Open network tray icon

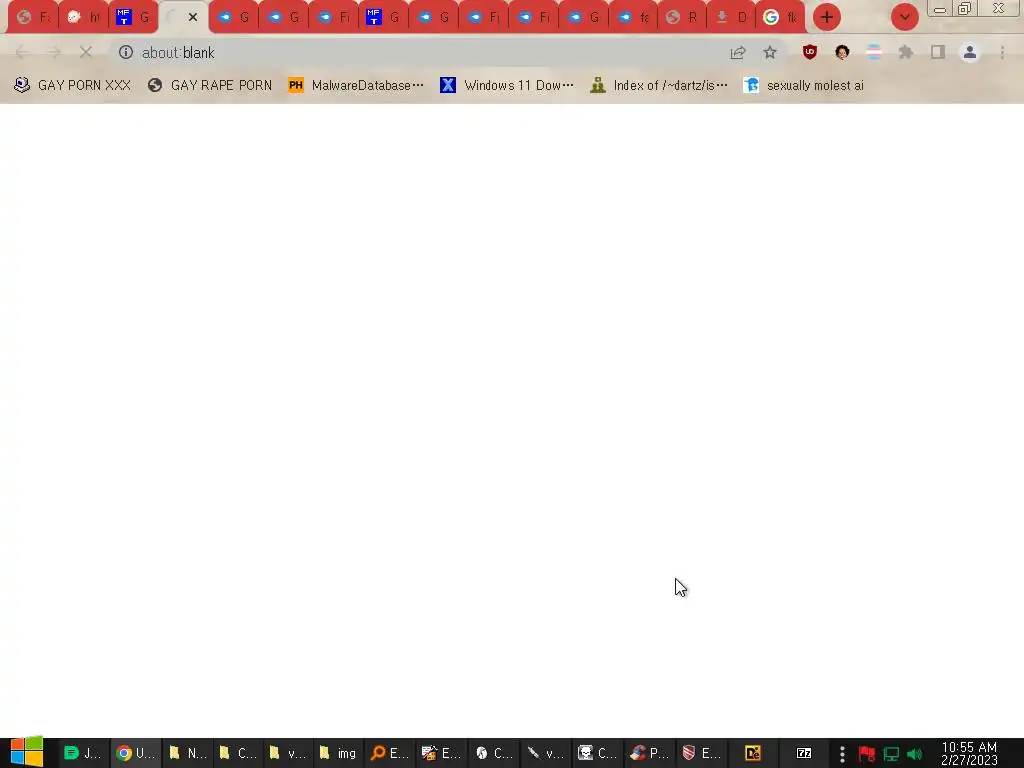tap(891, 754)
